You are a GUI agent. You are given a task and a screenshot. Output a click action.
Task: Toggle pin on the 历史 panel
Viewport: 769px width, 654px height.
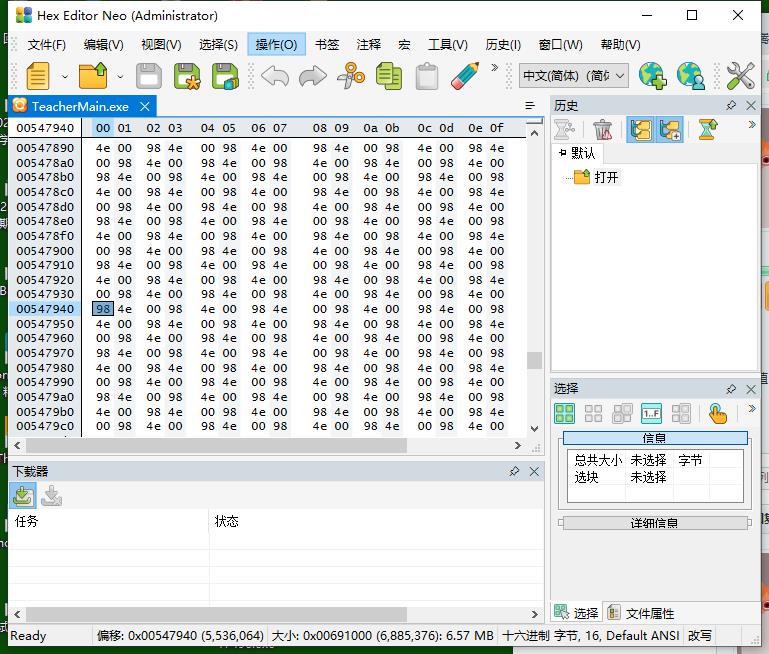click(x=731, y=105)
